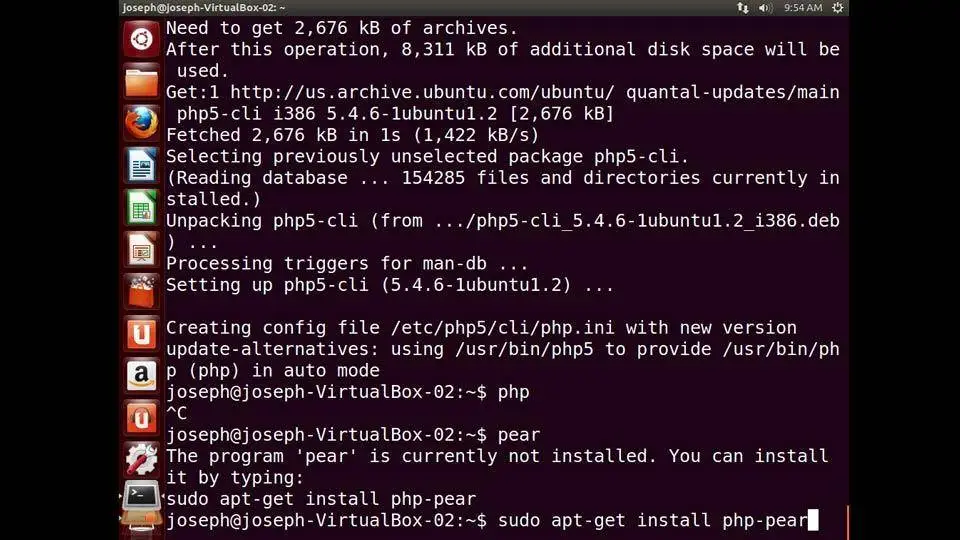Open Ubuntu One launcher icon
Screen dimensions: 960x540
point(141,334)
